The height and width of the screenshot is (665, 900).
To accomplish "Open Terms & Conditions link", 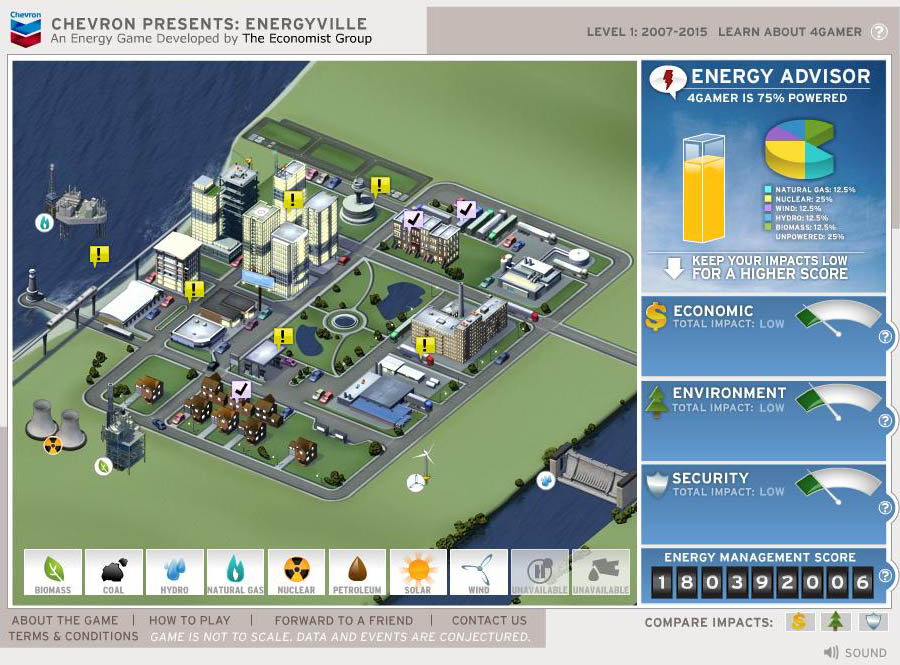I will (x=73, y=636).
